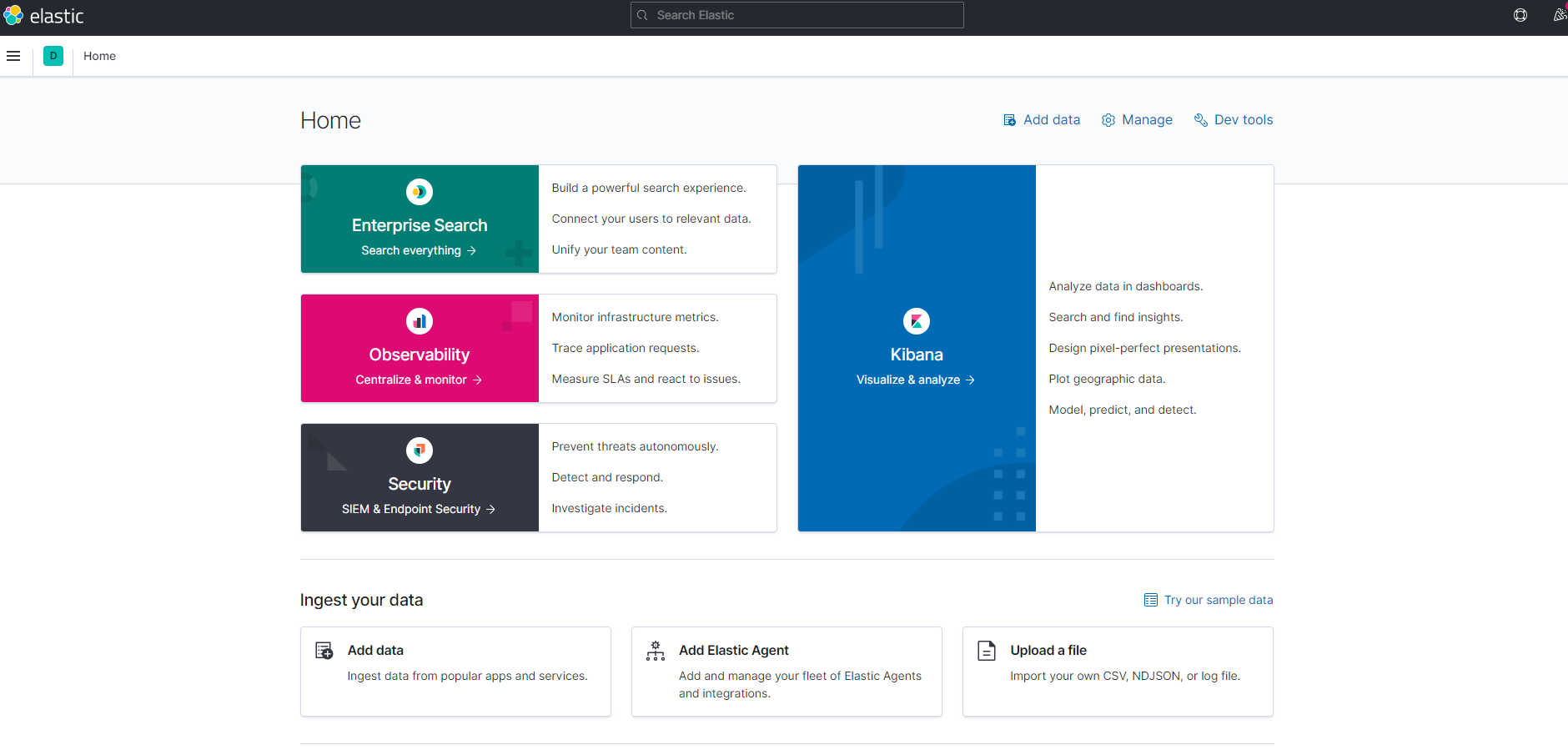The width and height of the screenshot is (1568, 755).
Task: Click the Add Elastic Agent fleet icon
Action: (x=656, y=651)
